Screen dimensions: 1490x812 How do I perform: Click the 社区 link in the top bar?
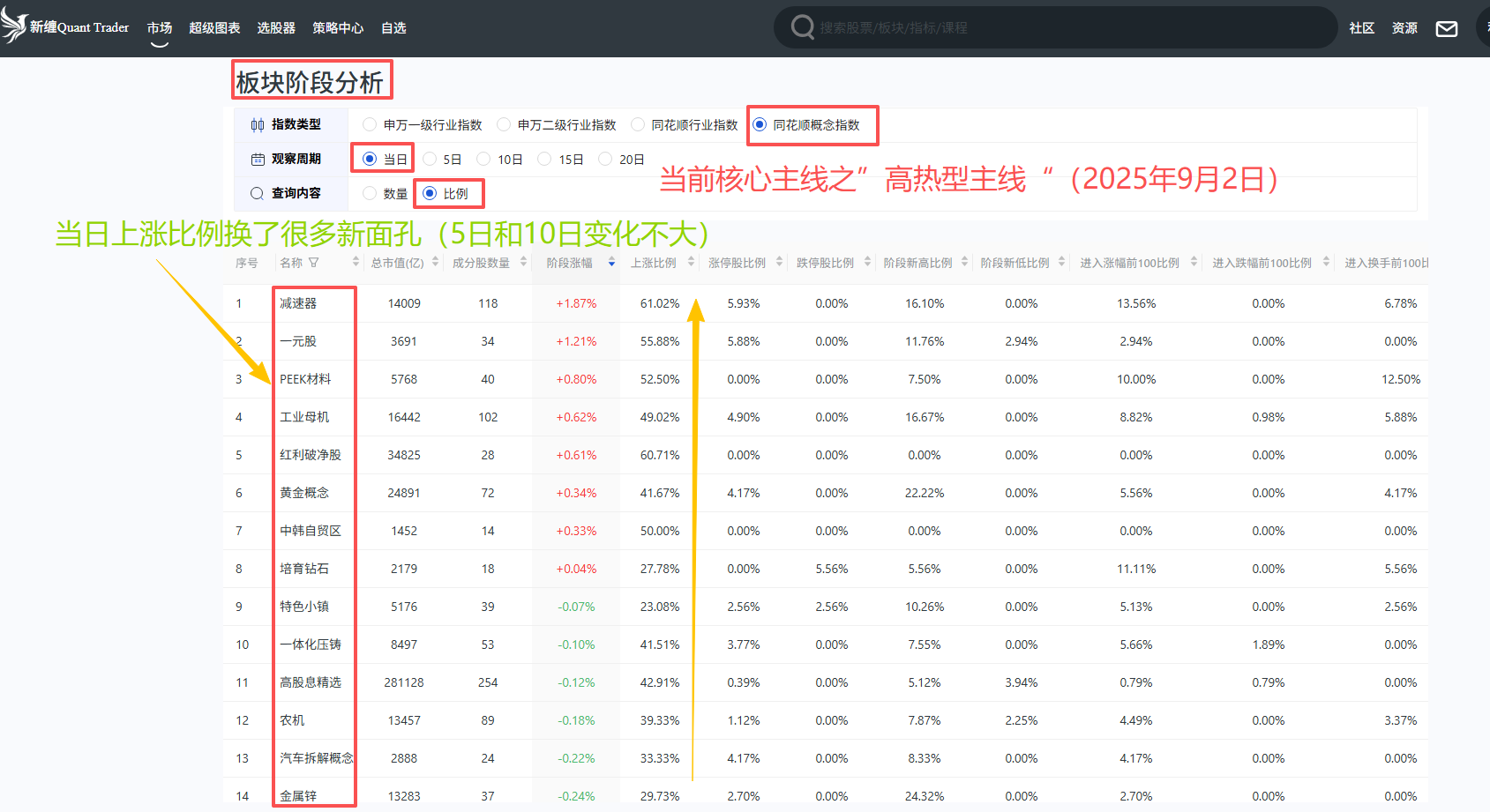pos(1361,27)
